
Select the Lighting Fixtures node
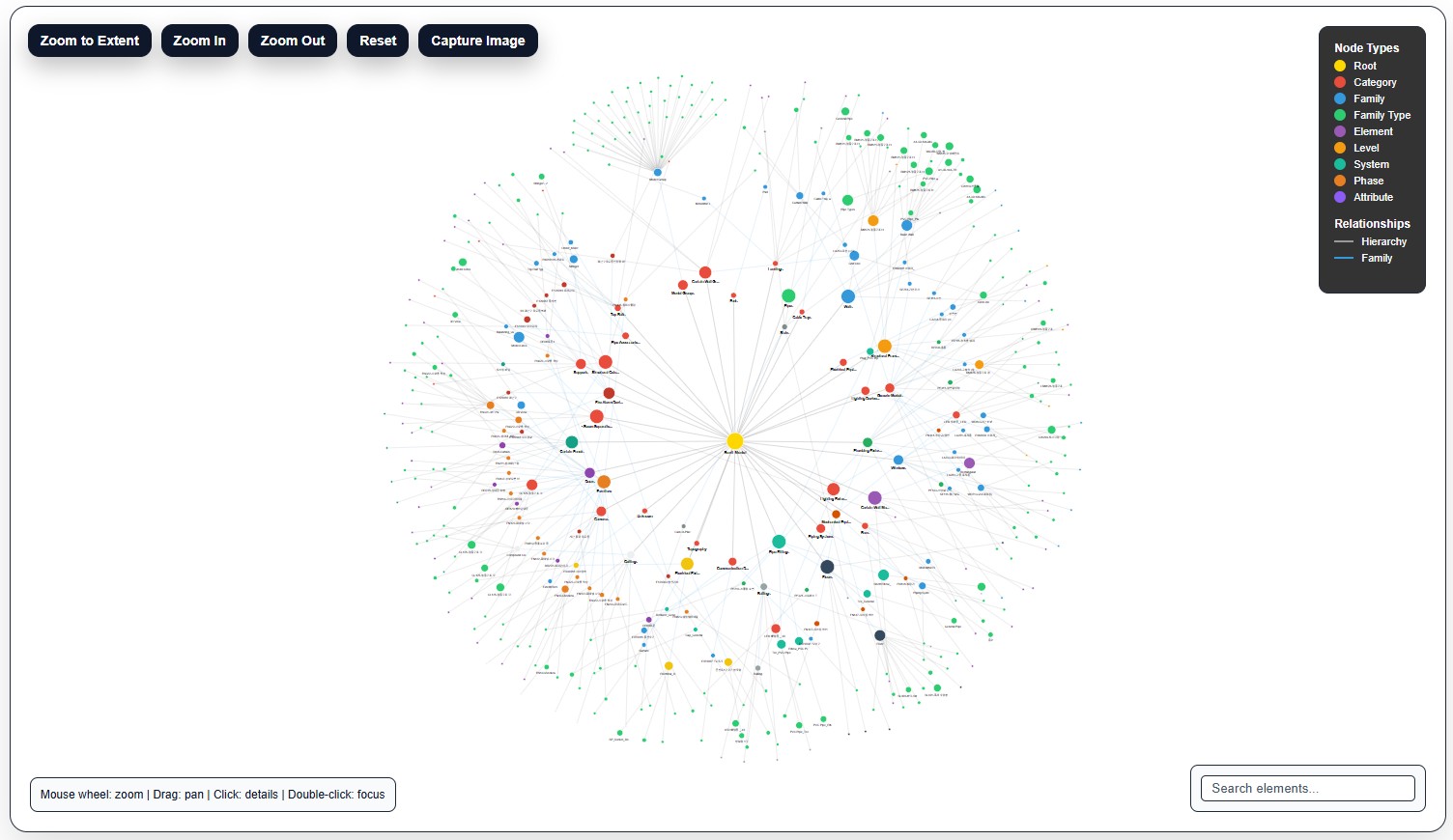(833, 489)
